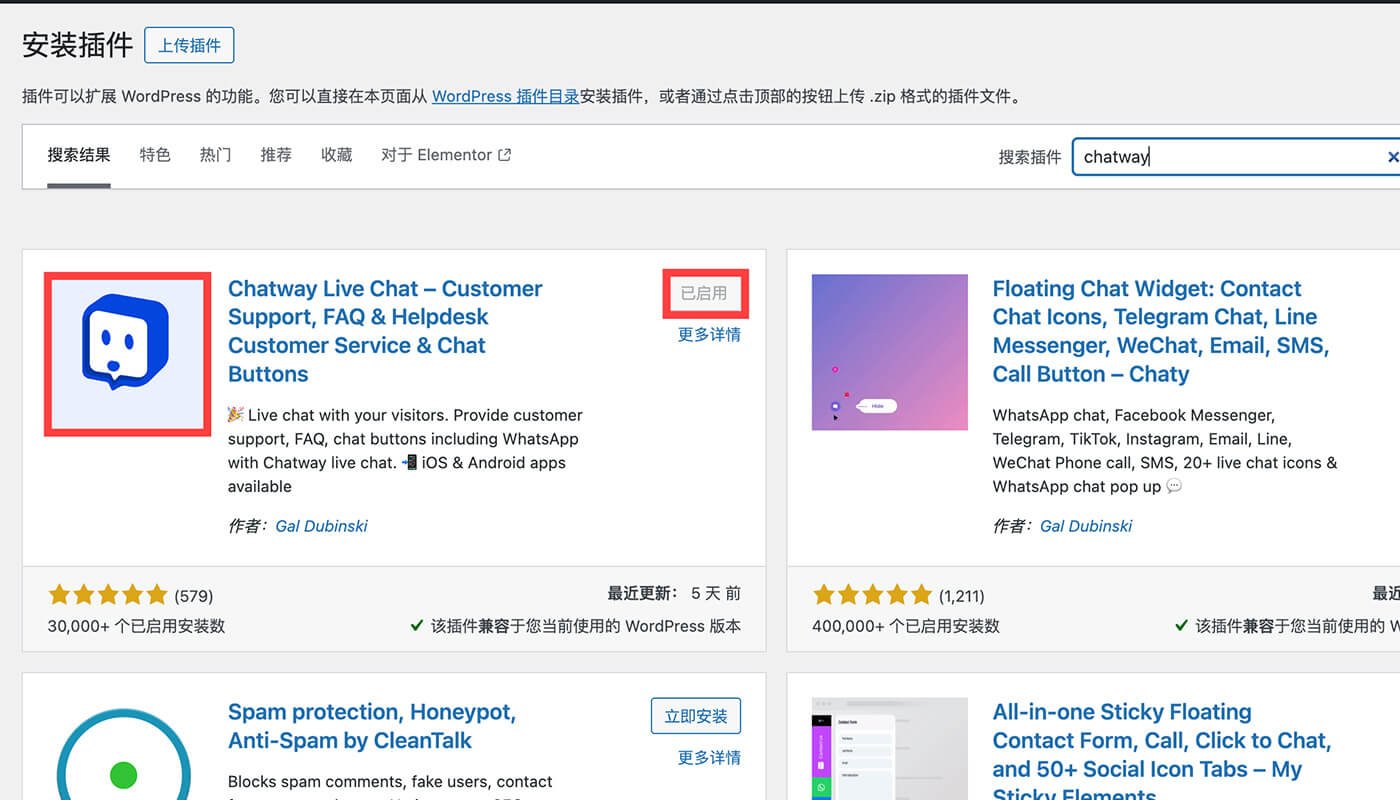Select the 搜索结果 tab
The image size is (1400, 800).
79,155
